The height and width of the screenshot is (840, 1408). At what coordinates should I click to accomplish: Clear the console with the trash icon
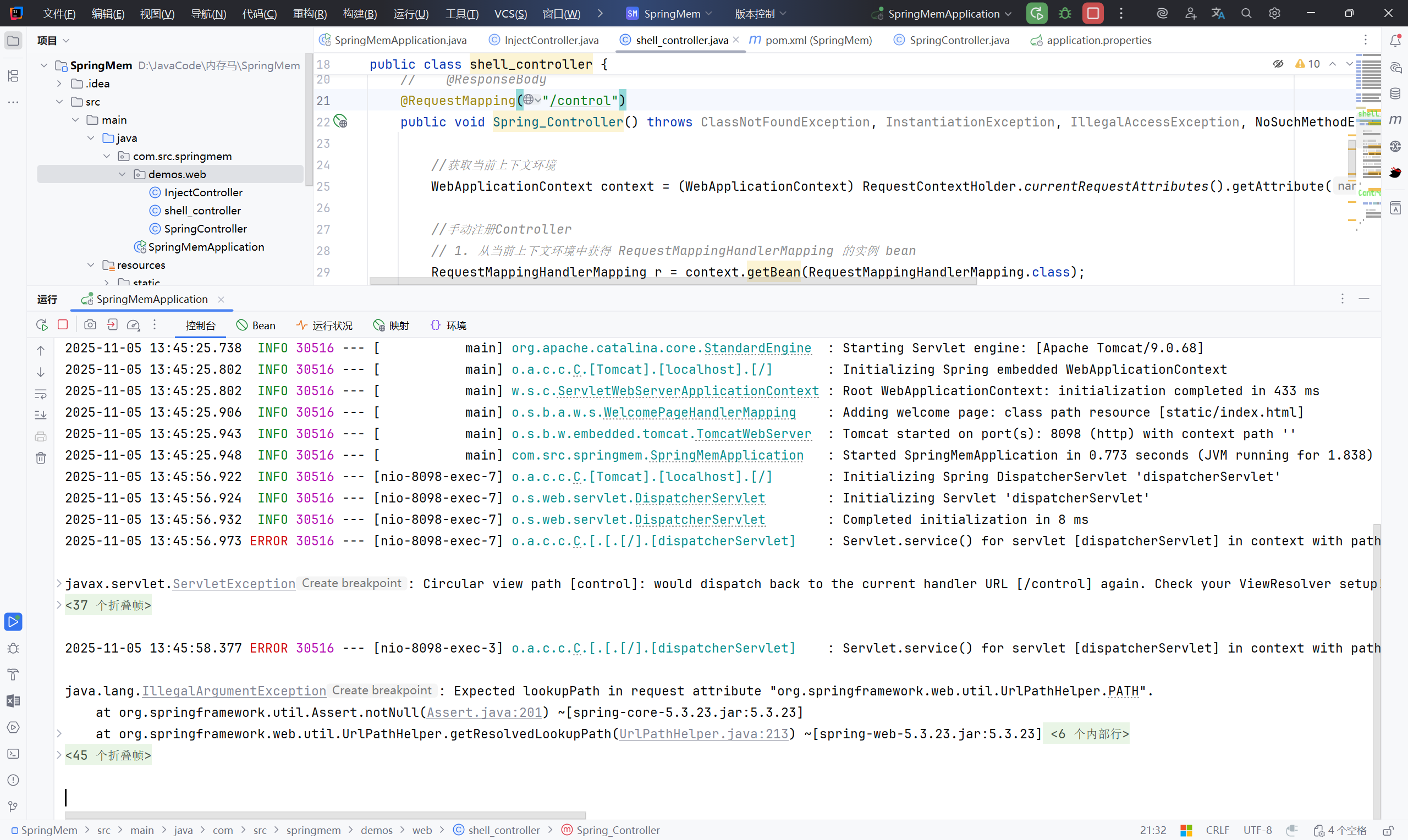(x=41, y=458)
